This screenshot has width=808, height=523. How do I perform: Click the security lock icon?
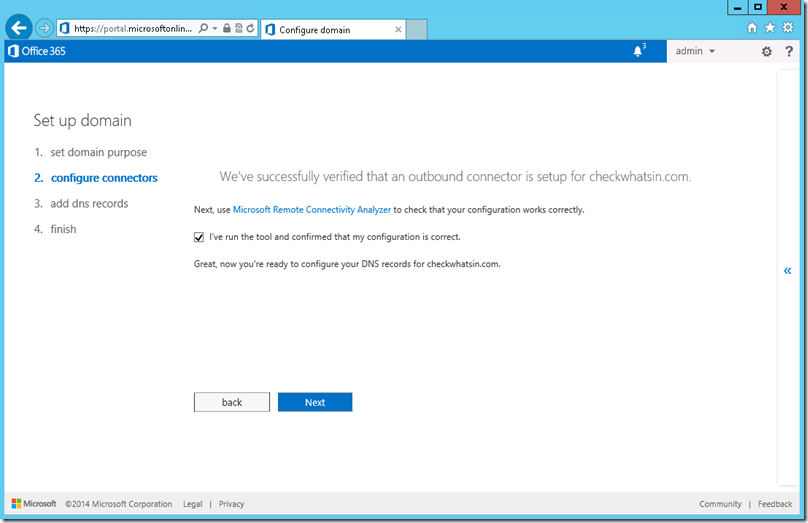click(227, 28)
